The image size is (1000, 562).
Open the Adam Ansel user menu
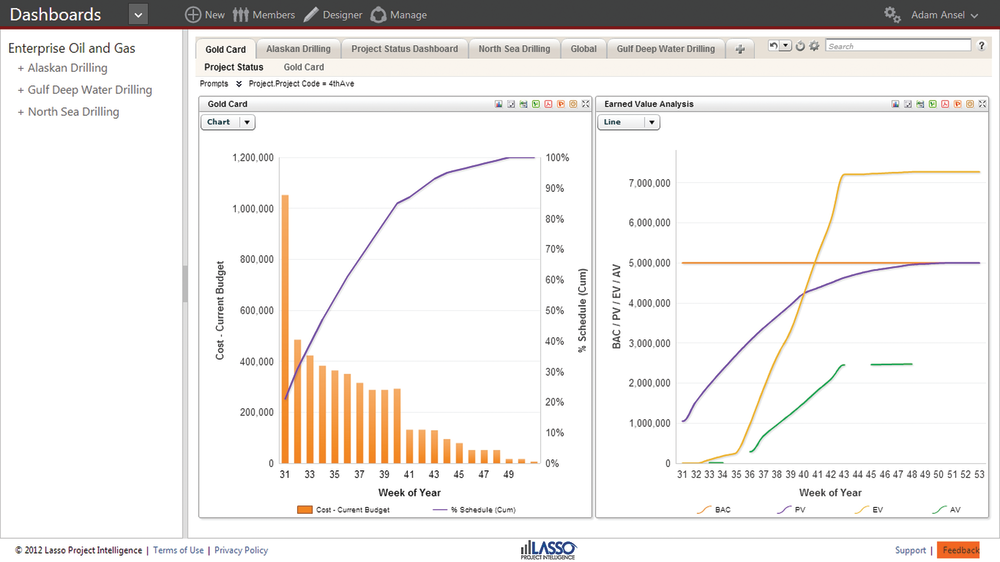click(945, 15)
